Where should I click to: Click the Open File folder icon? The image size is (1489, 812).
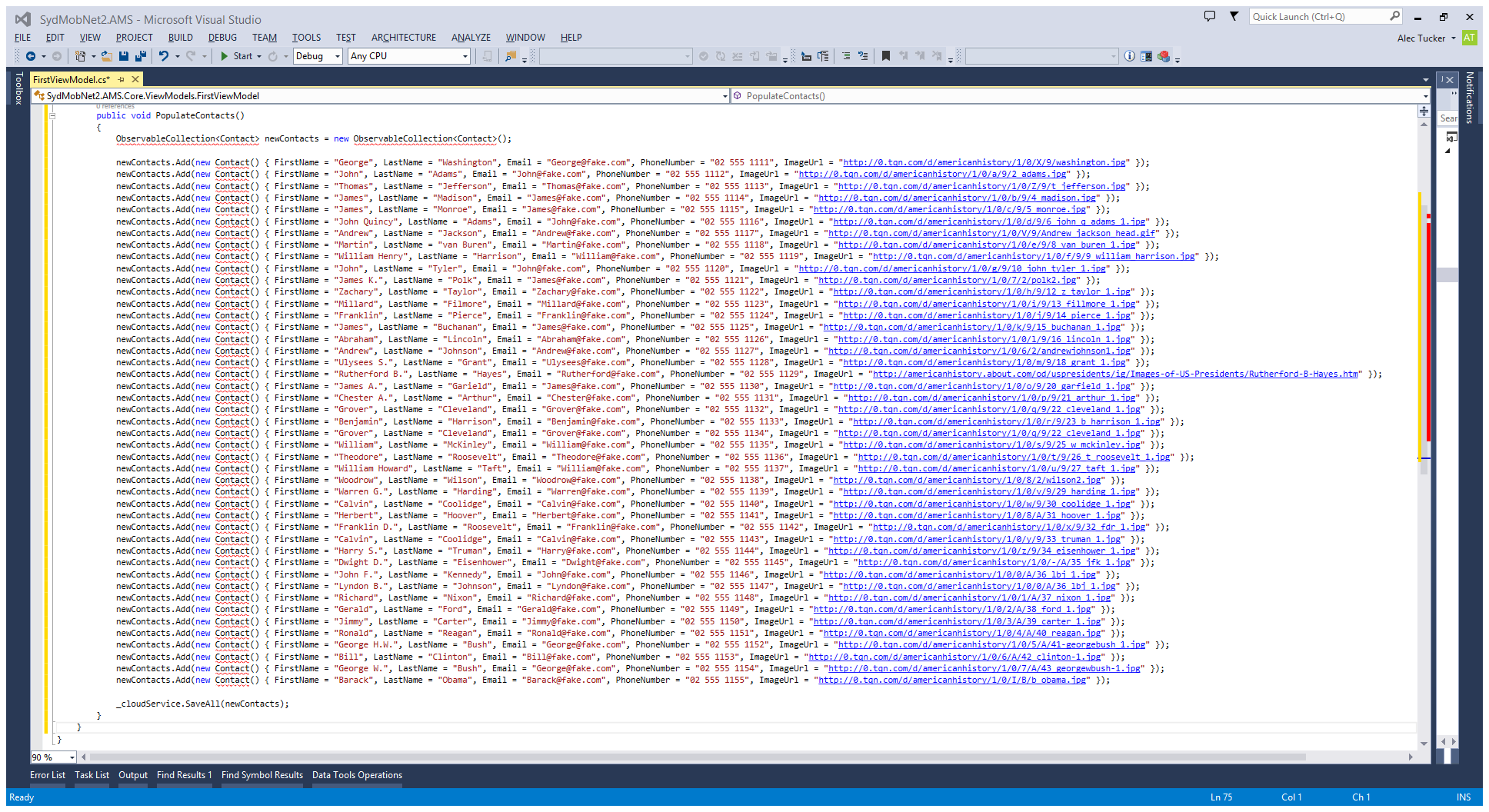[x=106, y=56]
